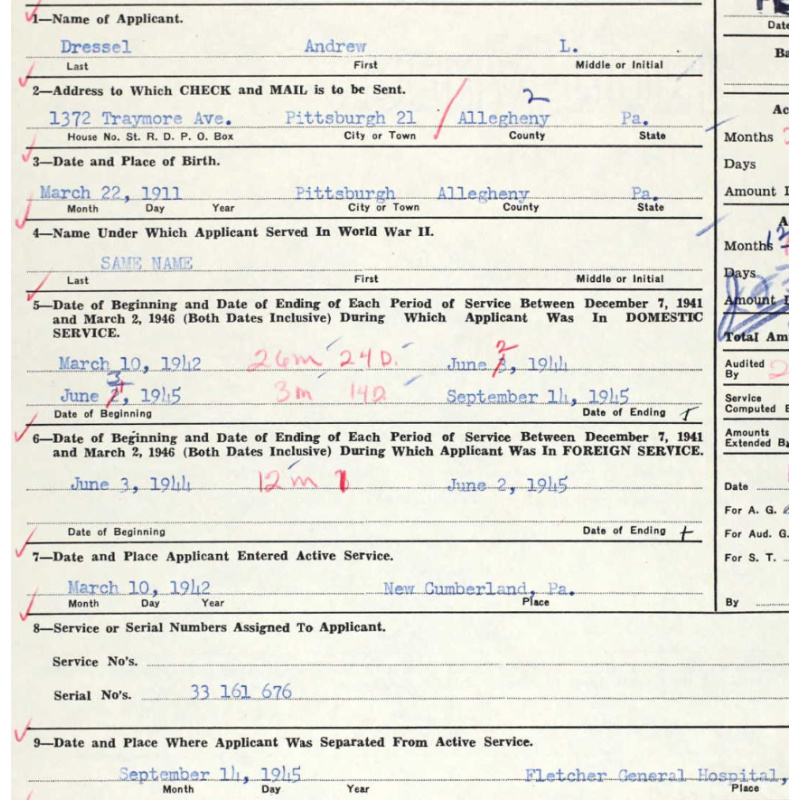Click the "House No. St. R. D. P. O. Box" caption

tap(151, 137)
